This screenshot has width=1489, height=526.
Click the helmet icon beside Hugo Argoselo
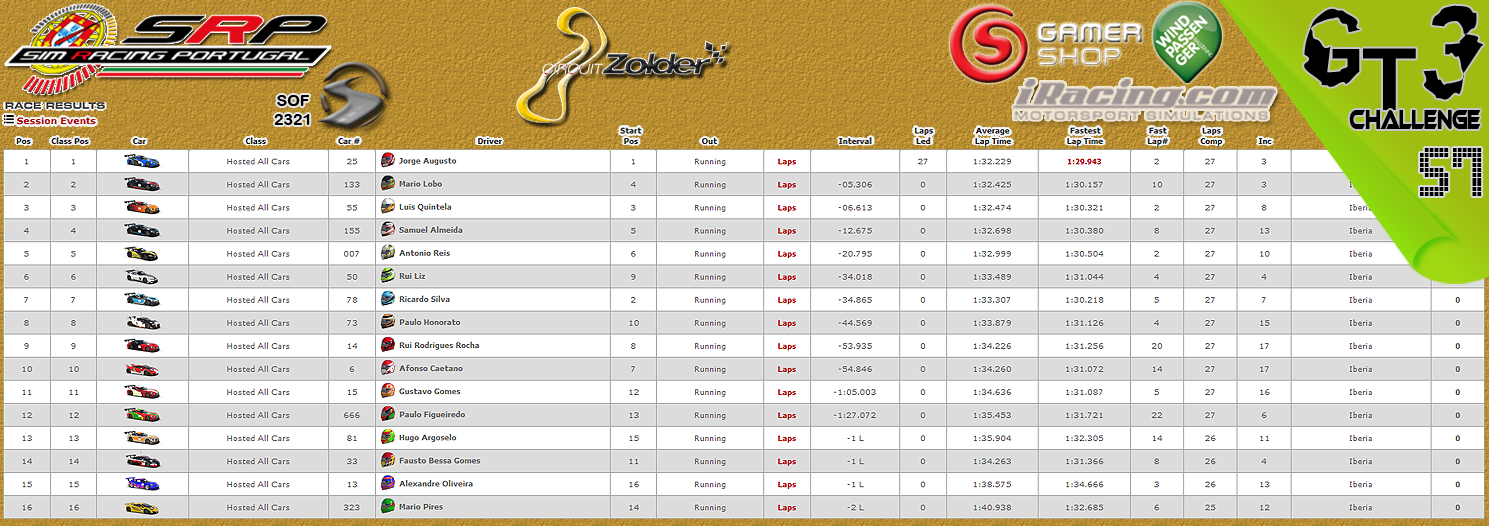tap(388, 438)
